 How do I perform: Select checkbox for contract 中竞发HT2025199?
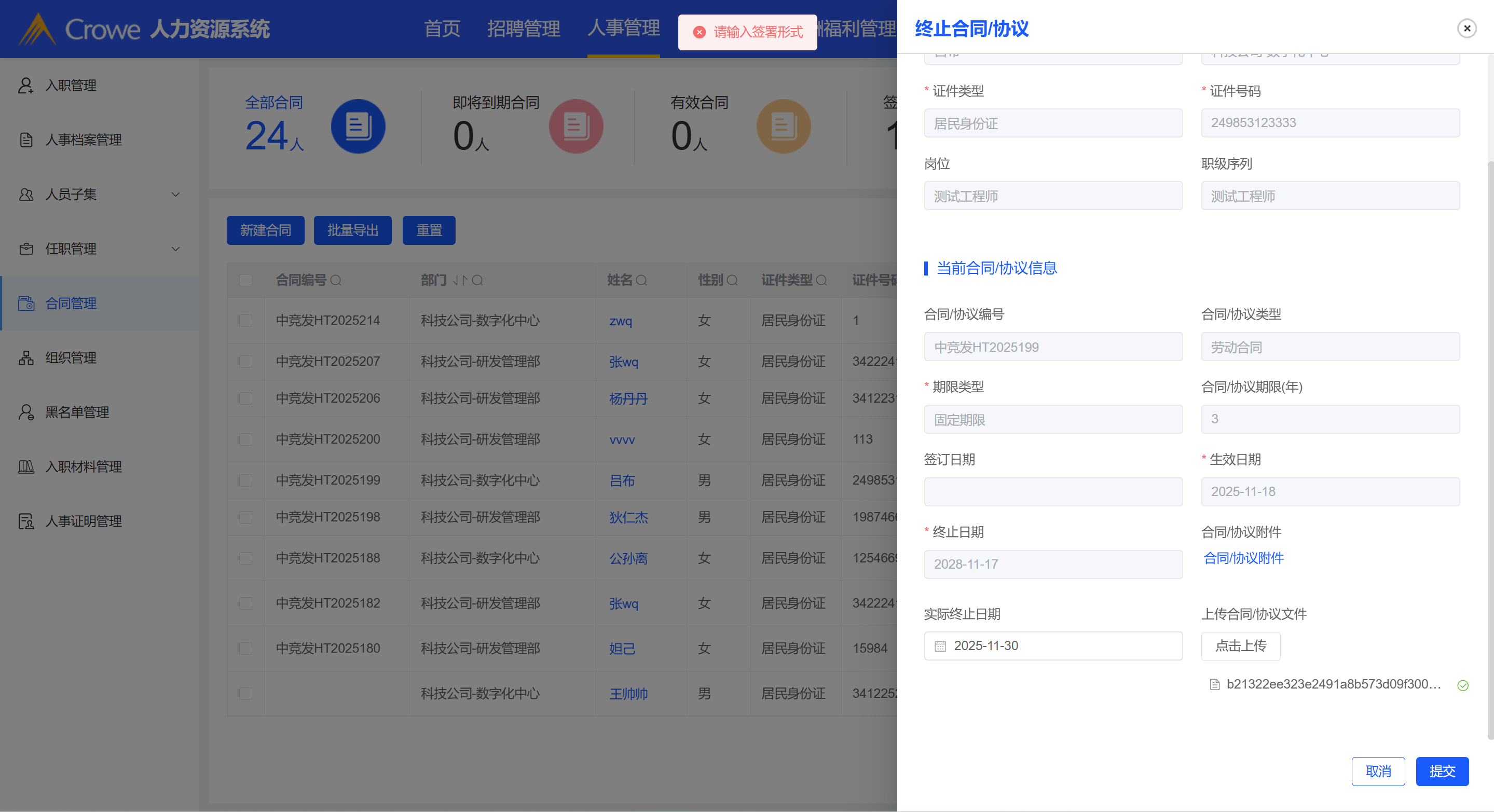click(x=246, y=480)
